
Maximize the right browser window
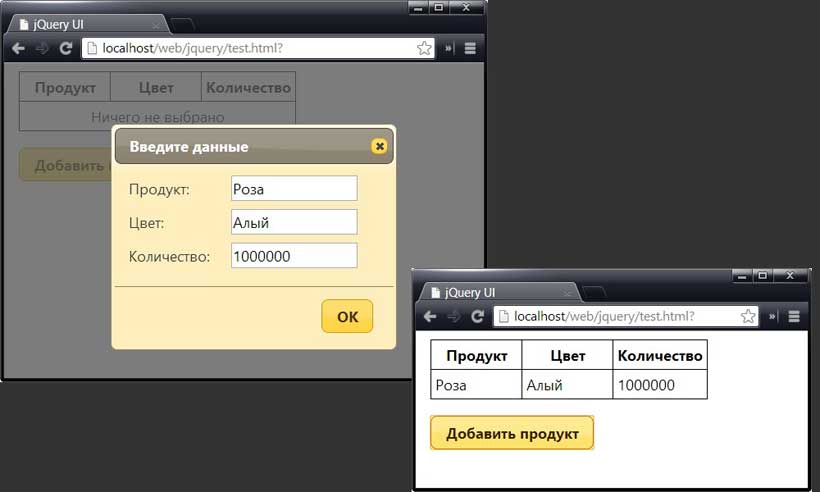tap(762, 275)
